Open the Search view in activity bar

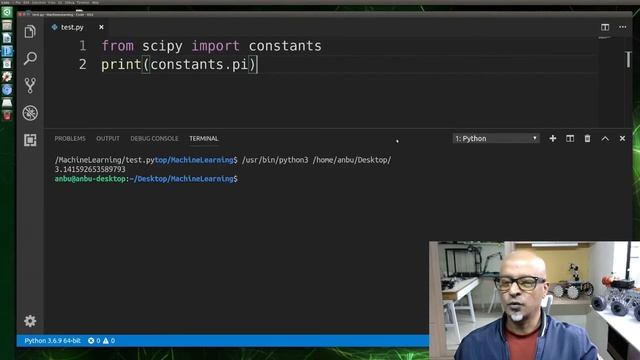(30, 58)
